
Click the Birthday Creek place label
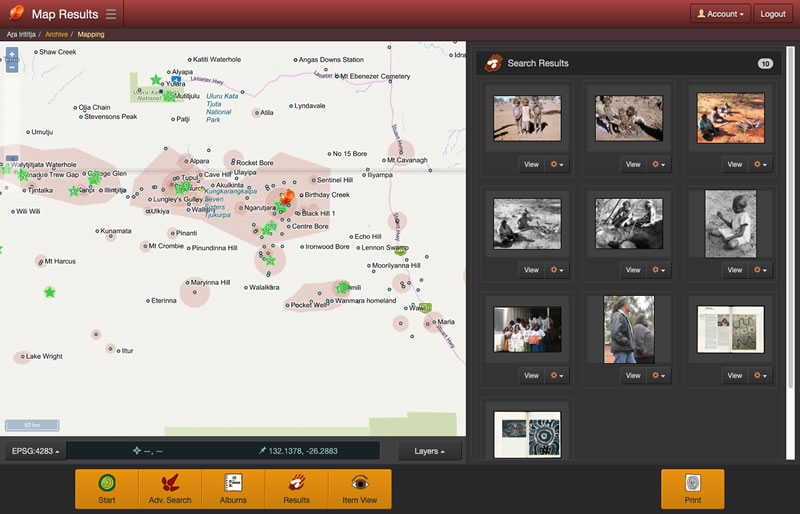coord(327,195)
